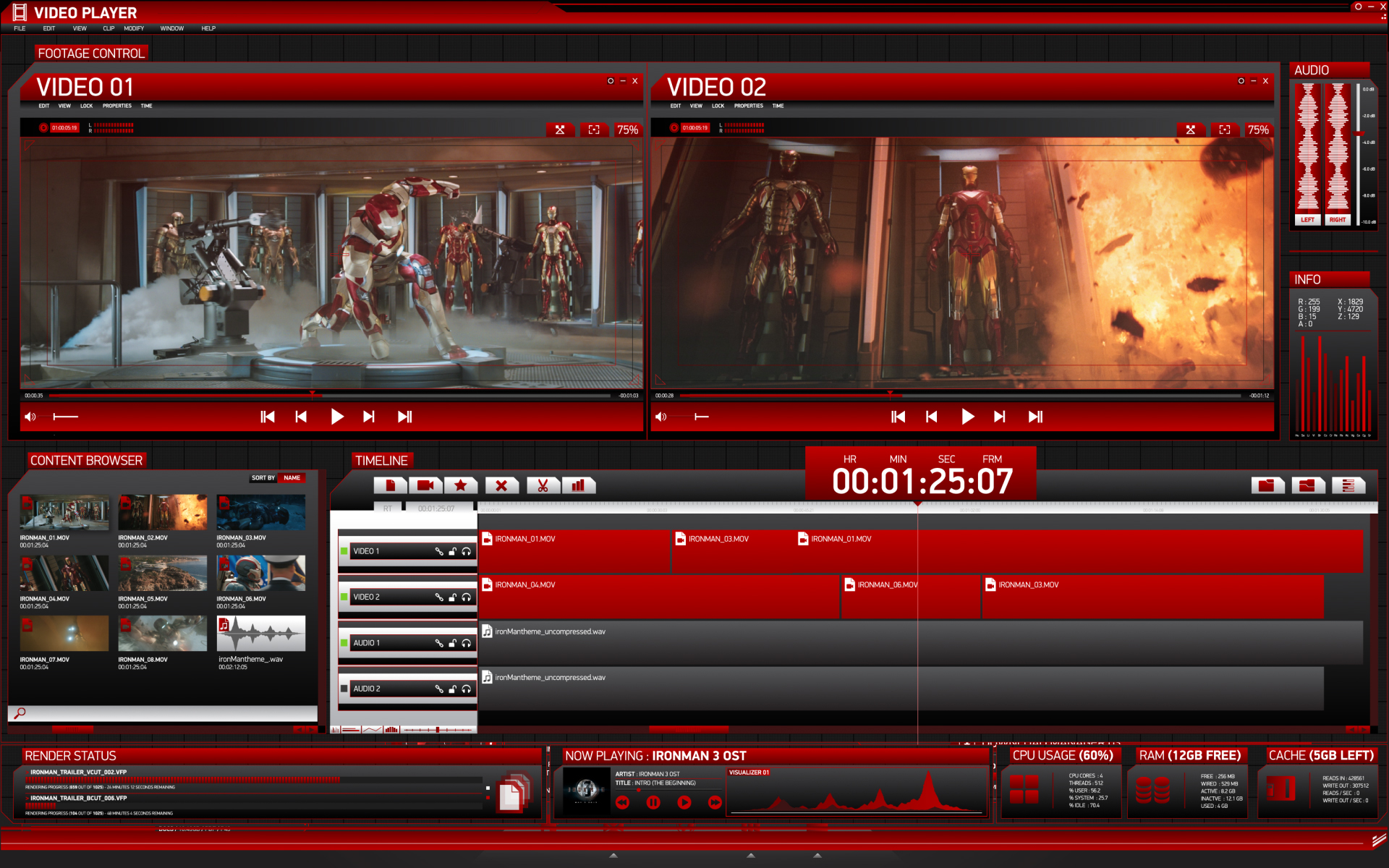Jump to start of Video 01
The height and width of the screenshot is (868, 1389).
(268, 417)
